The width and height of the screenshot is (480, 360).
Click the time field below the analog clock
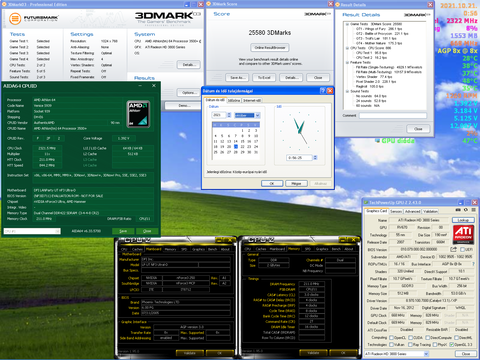coord(299,158)
